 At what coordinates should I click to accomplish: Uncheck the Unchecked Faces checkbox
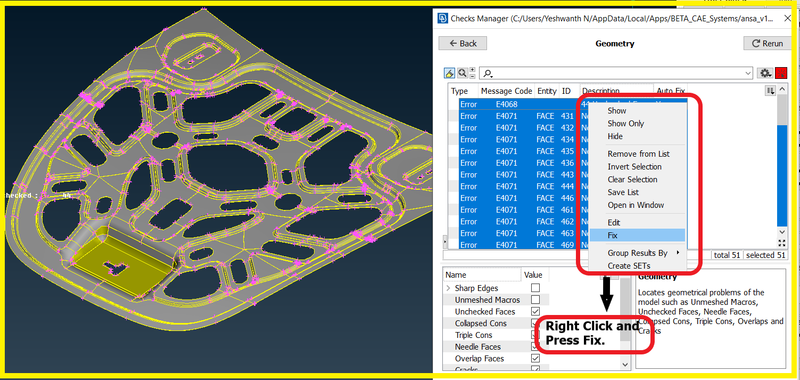tap(535, 312)
